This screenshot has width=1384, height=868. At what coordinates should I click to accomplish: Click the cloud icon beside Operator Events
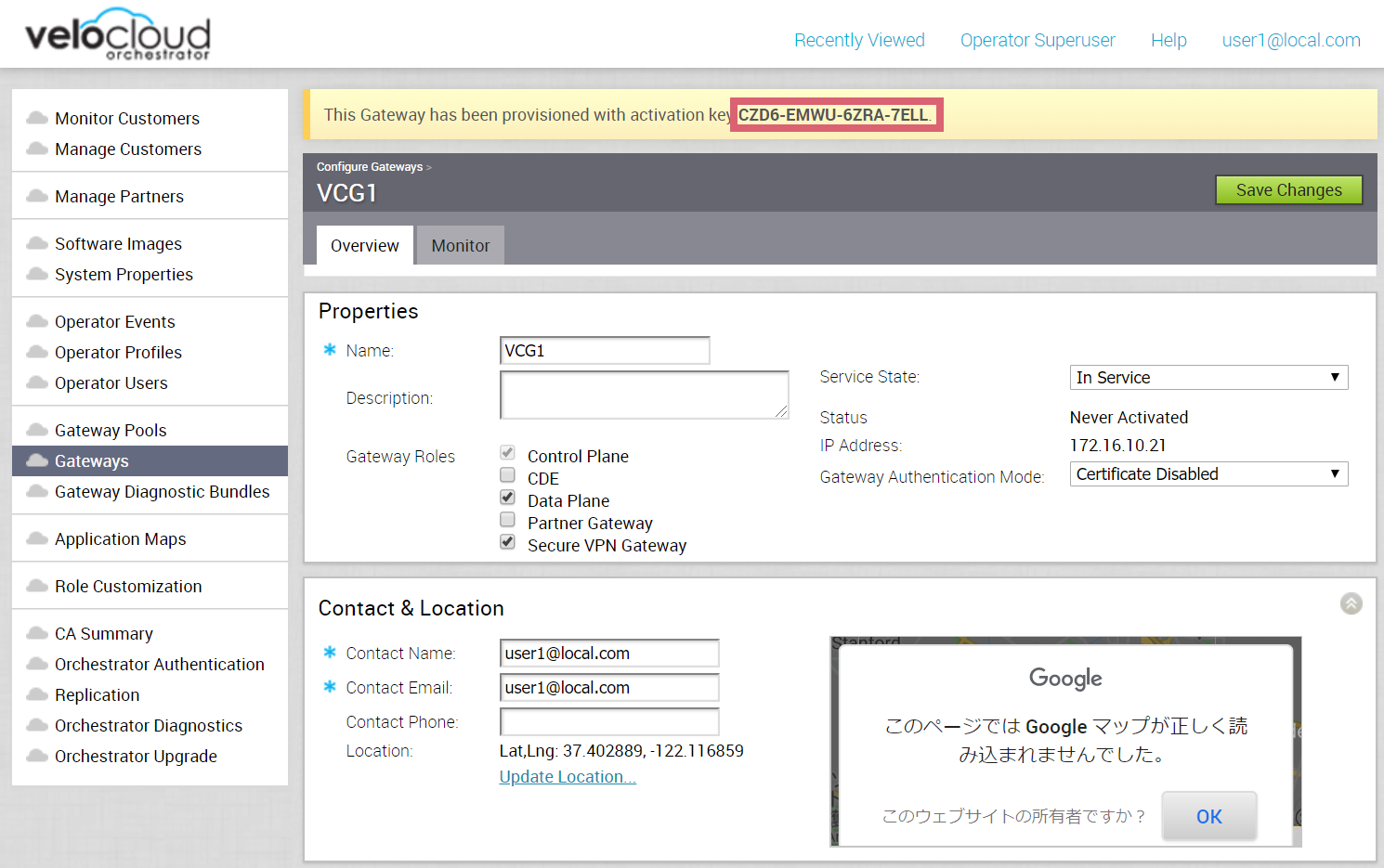37,321
